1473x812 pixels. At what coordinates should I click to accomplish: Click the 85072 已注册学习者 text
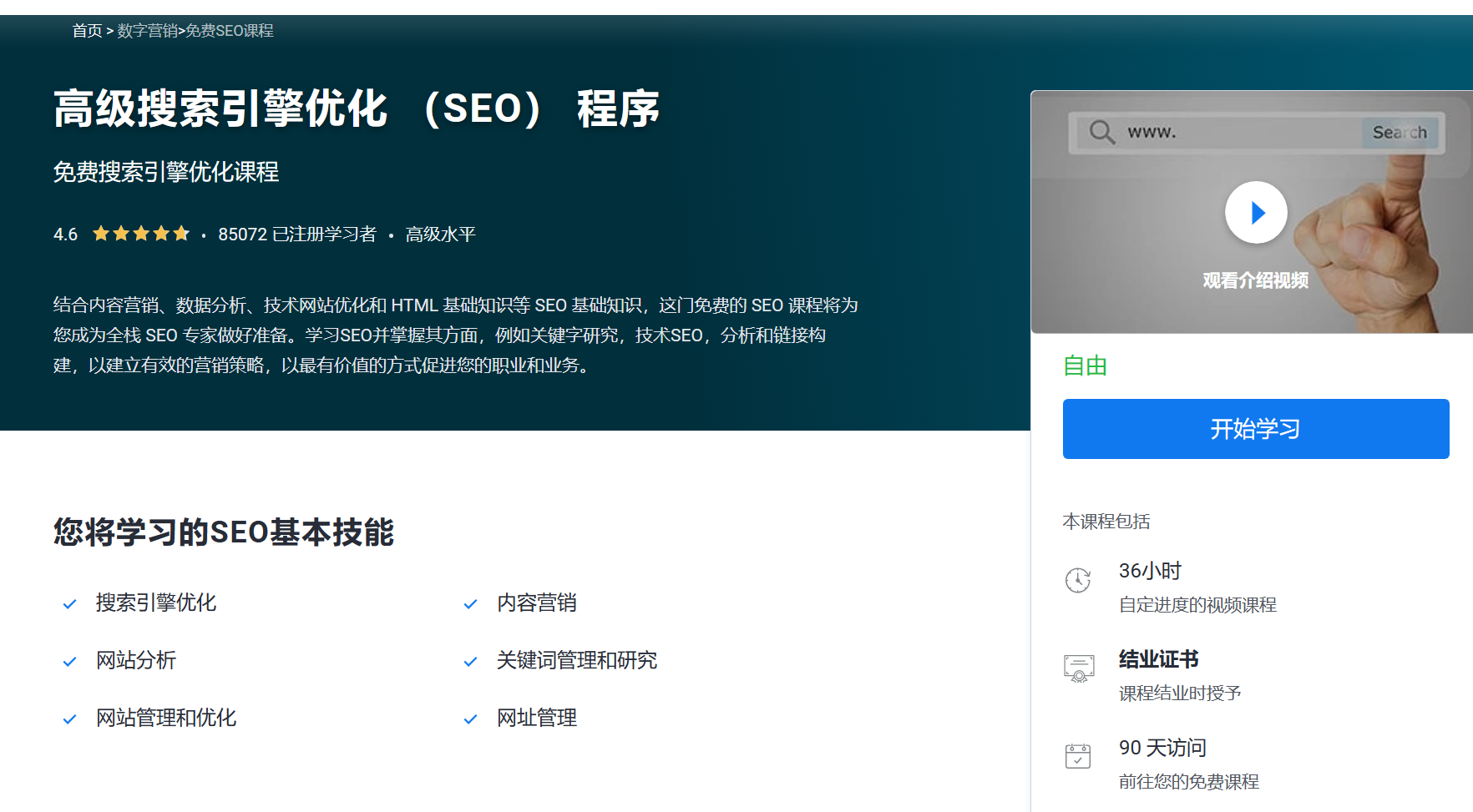pos(297,235)
